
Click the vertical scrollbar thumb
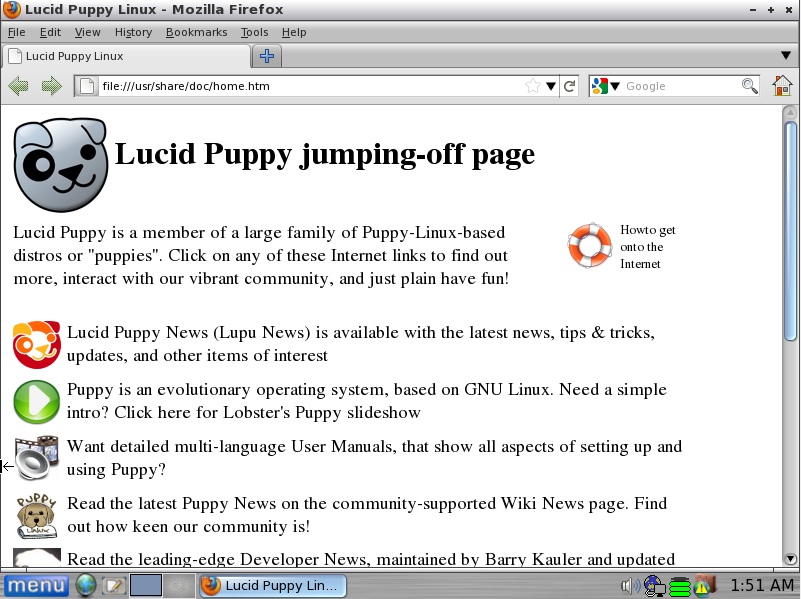coord(790,230)
